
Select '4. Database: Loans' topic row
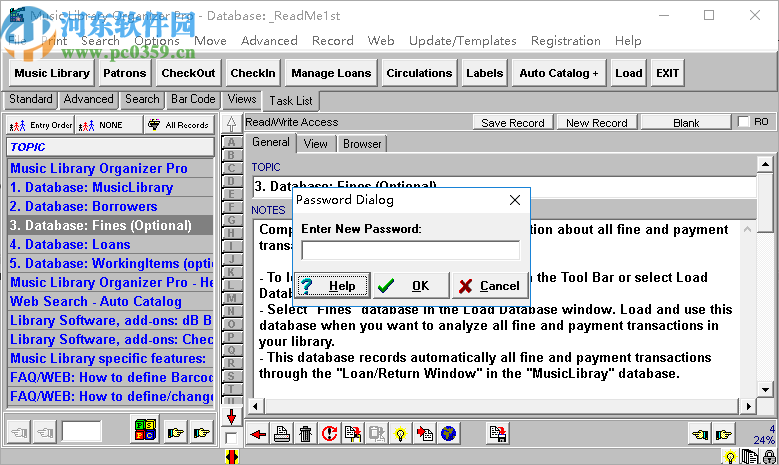110,244
